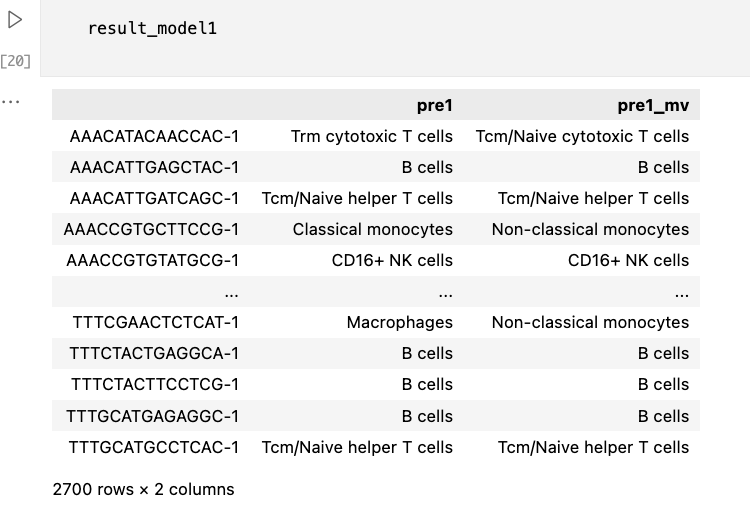
Task: Select the pre1 column header
Action: (x=434, y=105)
